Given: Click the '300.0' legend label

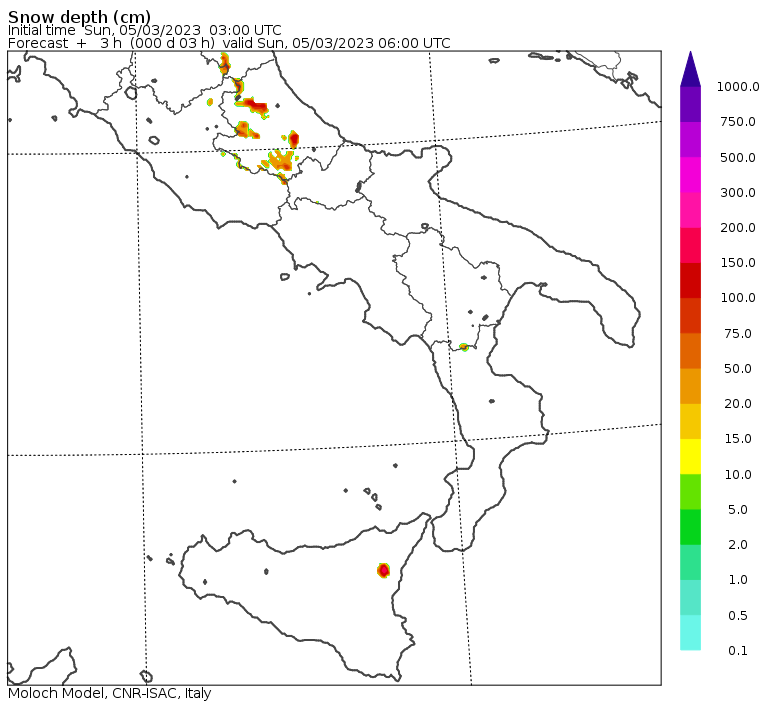Looking at the screenshot, I should click(x=738, y=192).
